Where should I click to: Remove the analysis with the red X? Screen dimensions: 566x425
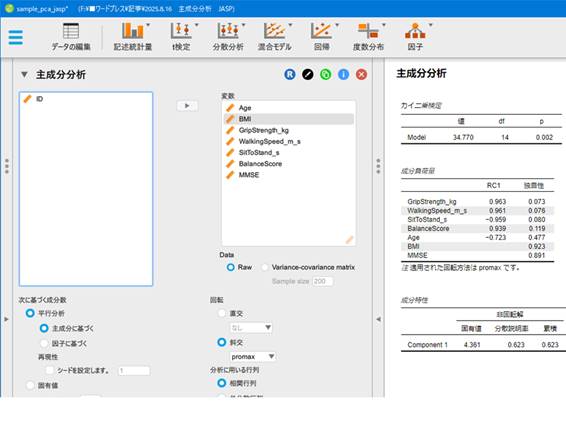pos(361,74)
